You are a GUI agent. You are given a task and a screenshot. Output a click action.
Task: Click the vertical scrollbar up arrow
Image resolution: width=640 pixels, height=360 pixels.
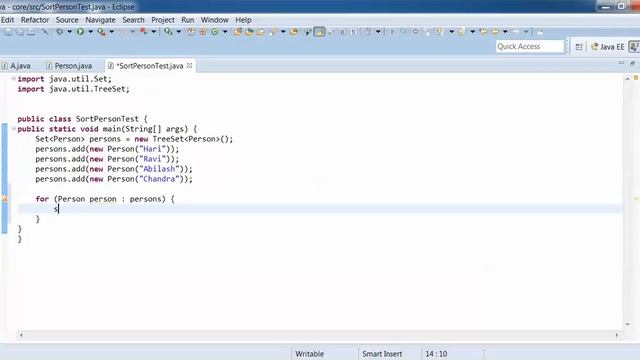[627, 78]
